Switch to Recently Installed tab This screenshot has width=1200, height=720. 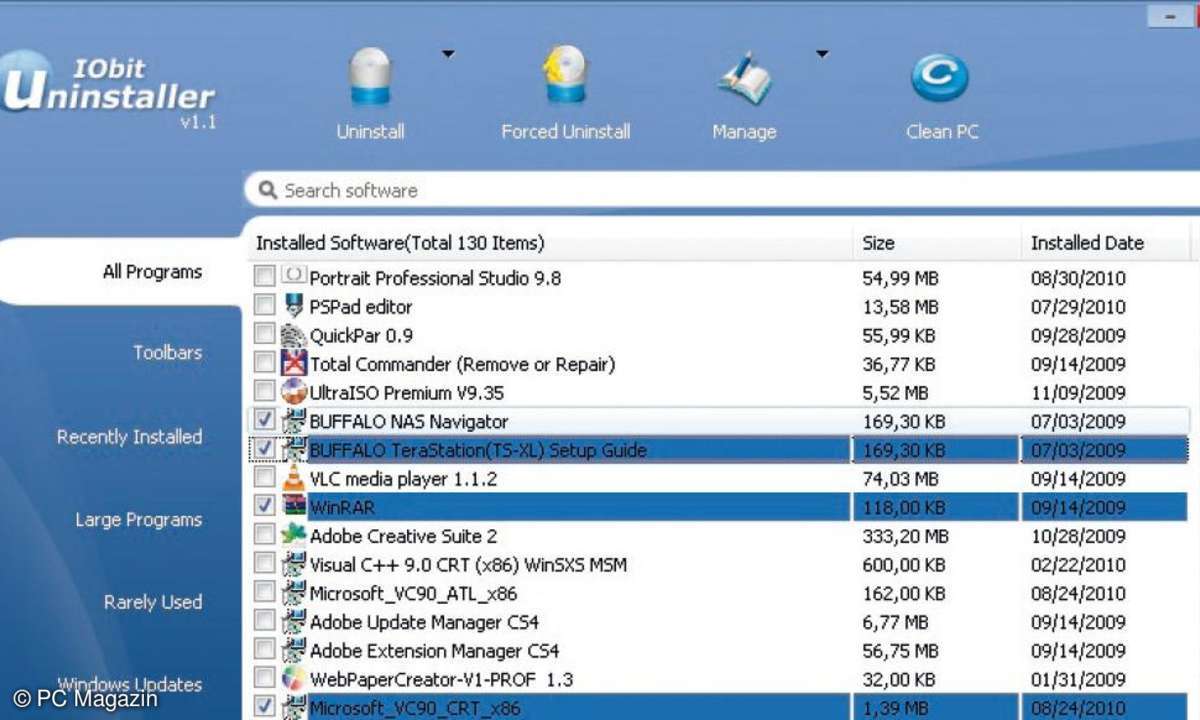[x=129, y=437]
